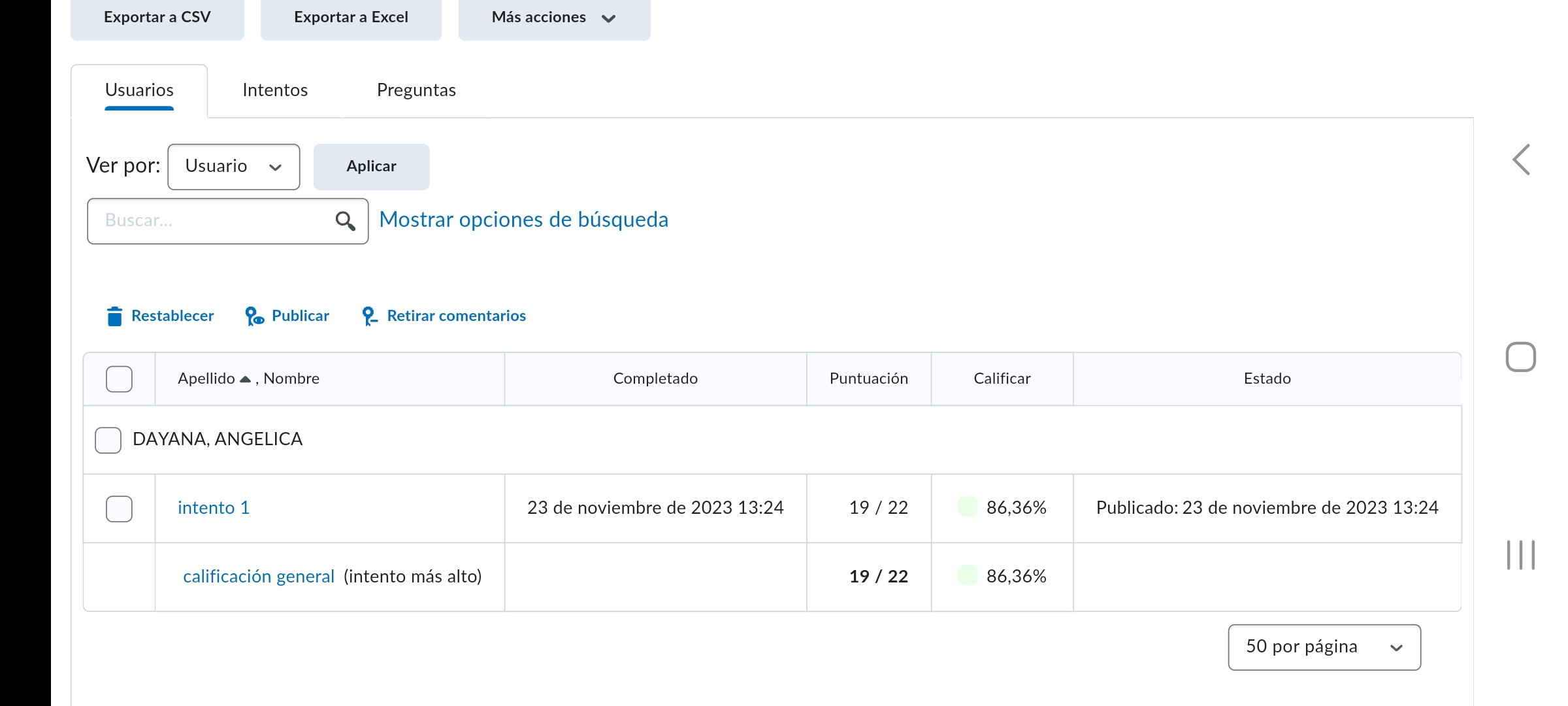Open the intento 1 link
This screenshot has width=1568, height=706.
213,508
